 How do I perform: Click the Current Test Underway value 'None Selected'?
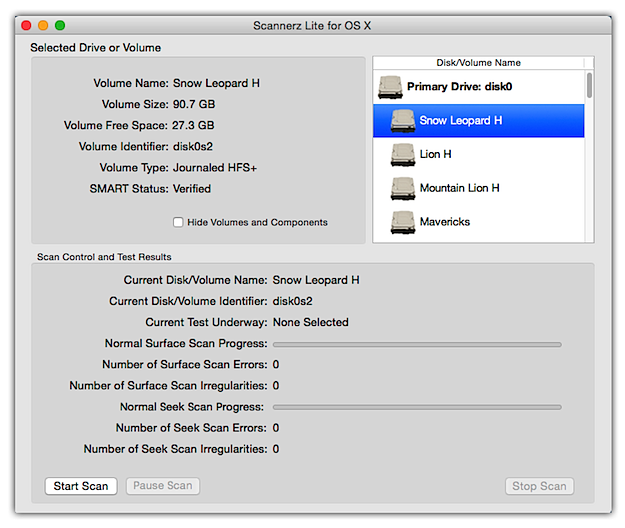point(311,322)
